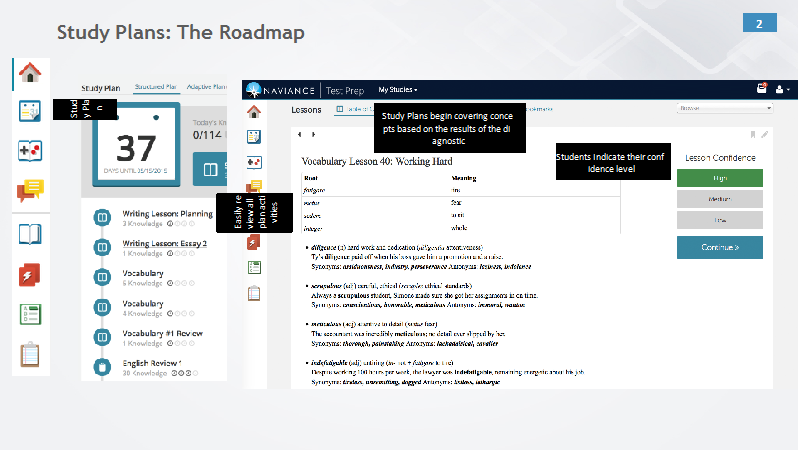Click the clipboard icon beside English Review 1

tap(102, 367)
